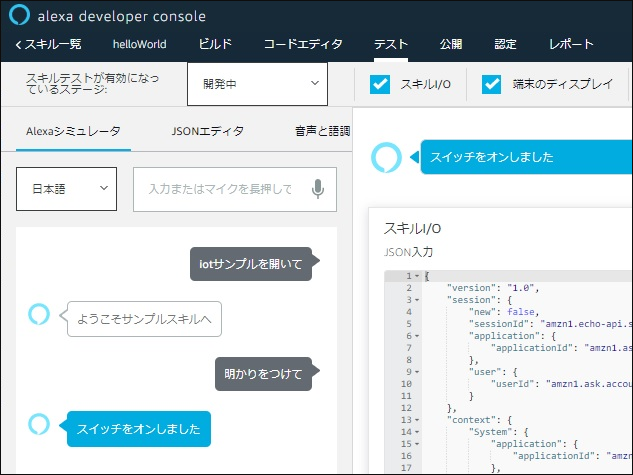
Task: Click the "applicationId" line 7 in JSON
Action: (x=561, y=348)
